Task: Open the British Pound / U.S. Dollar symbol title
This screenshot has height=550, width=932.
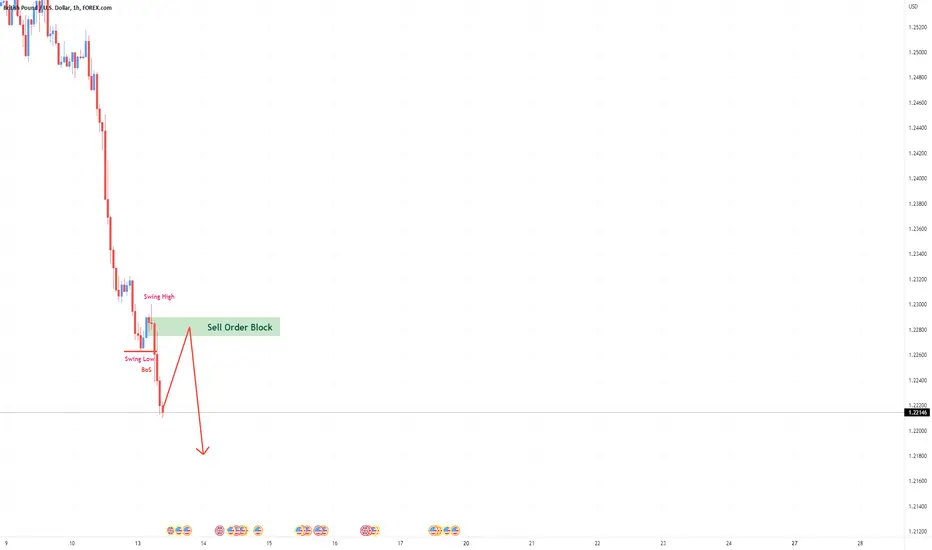Action: (36, 8)
